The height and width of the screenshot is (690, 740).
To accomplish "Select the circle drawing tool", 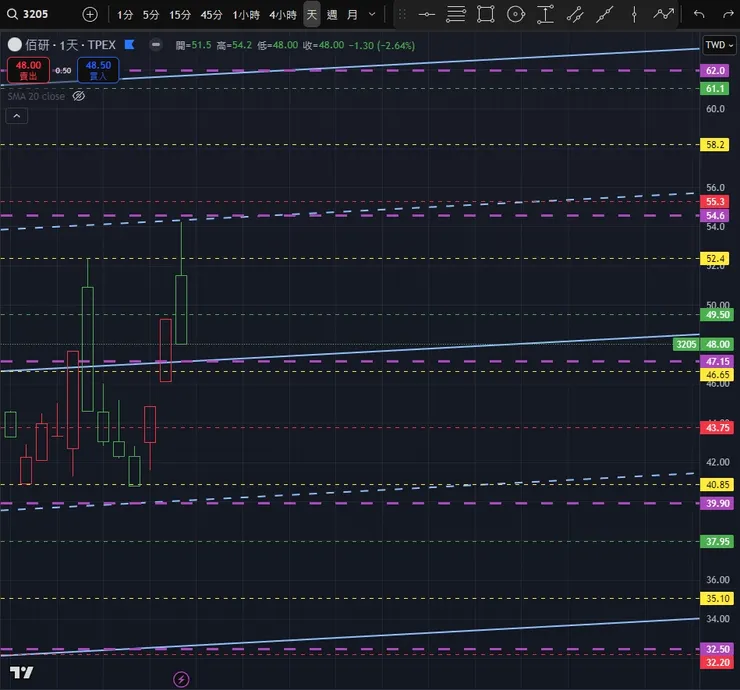I will [x=515, y=15].
